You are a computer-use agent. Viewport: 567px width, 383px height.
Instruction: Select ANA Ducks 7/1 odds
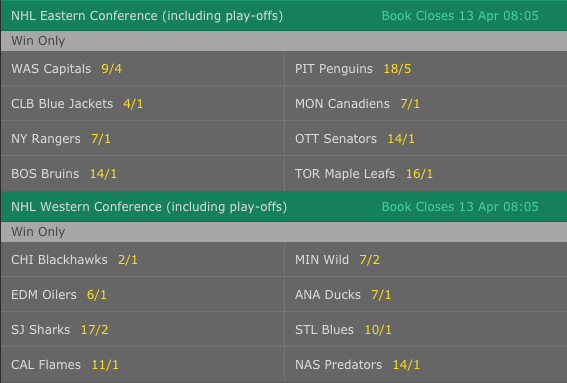click(426, 294)
